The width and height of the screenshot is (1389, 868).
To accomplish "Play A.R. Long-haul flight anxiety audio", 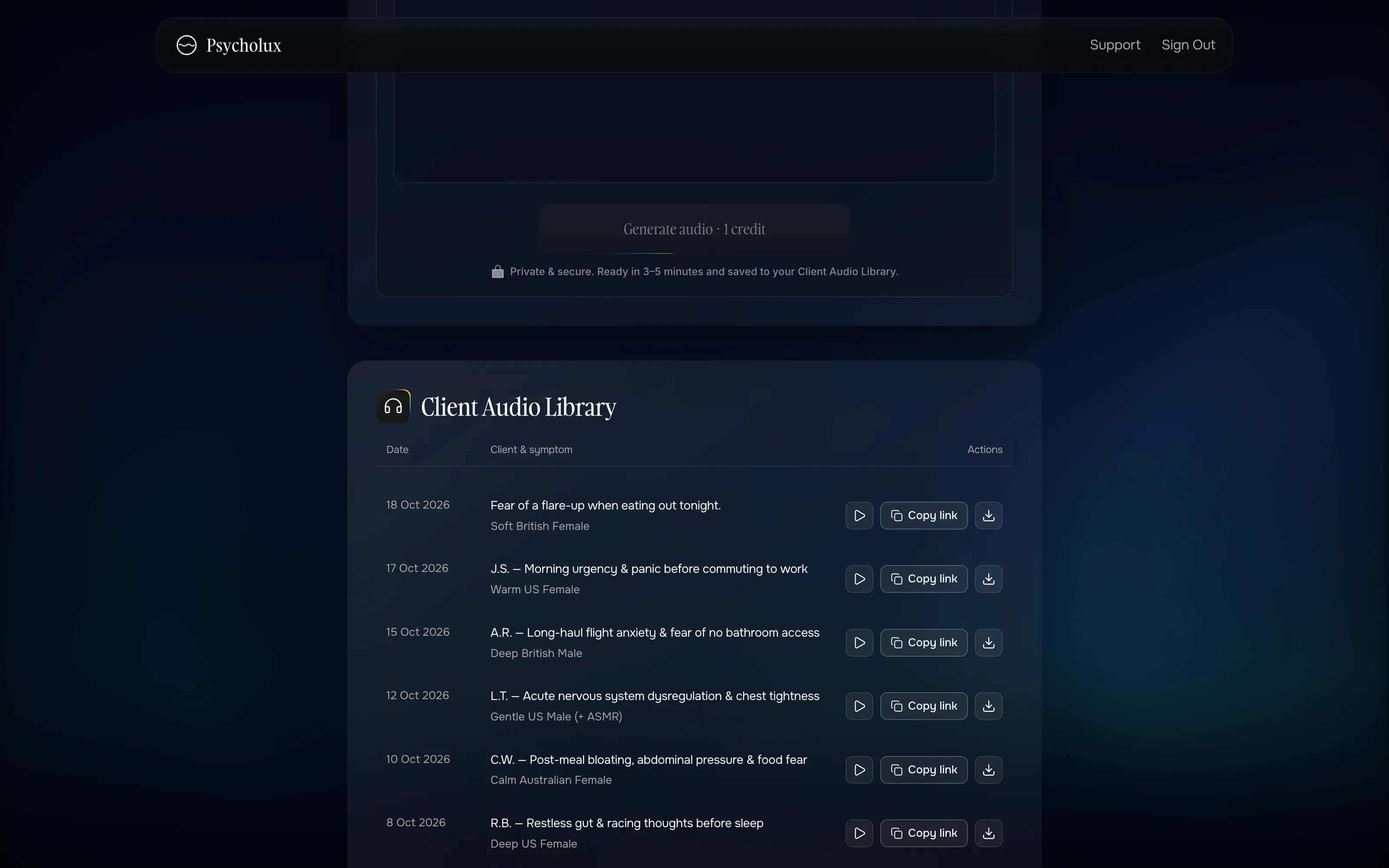I will (x=859, y=642).
